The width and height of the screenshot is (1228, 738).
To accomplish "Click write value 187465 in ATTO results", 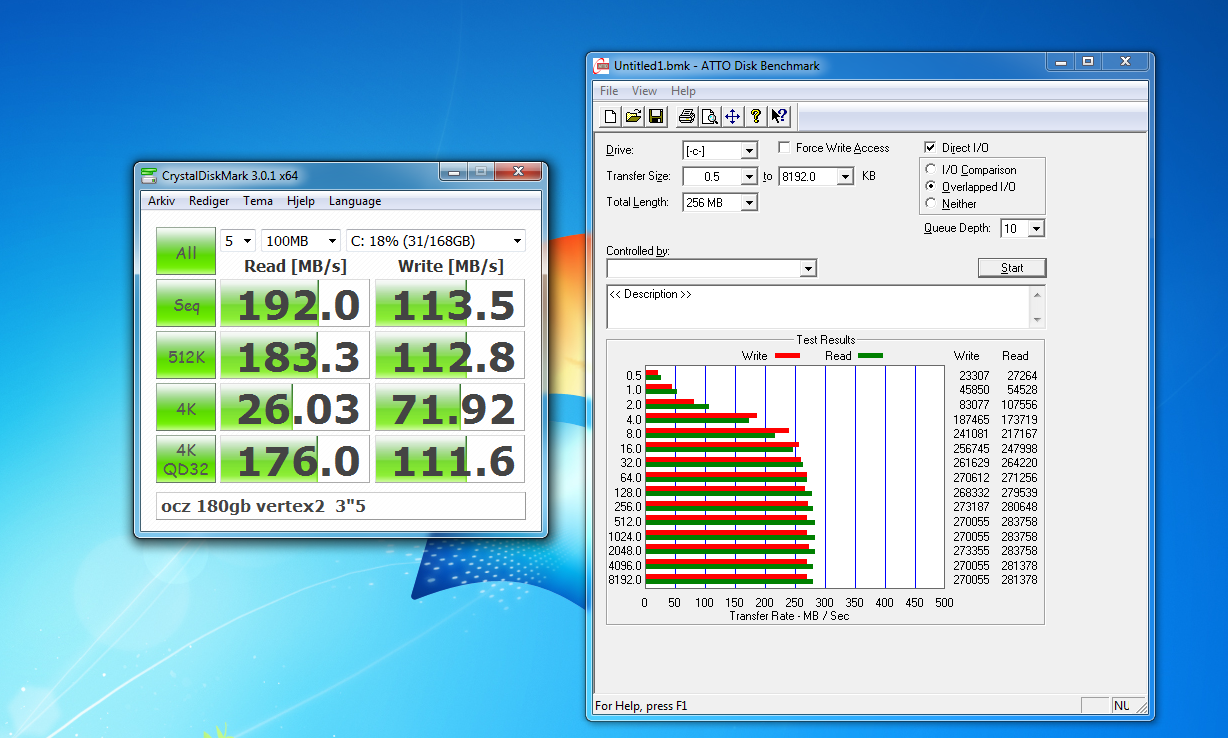I will pos(971,420).
